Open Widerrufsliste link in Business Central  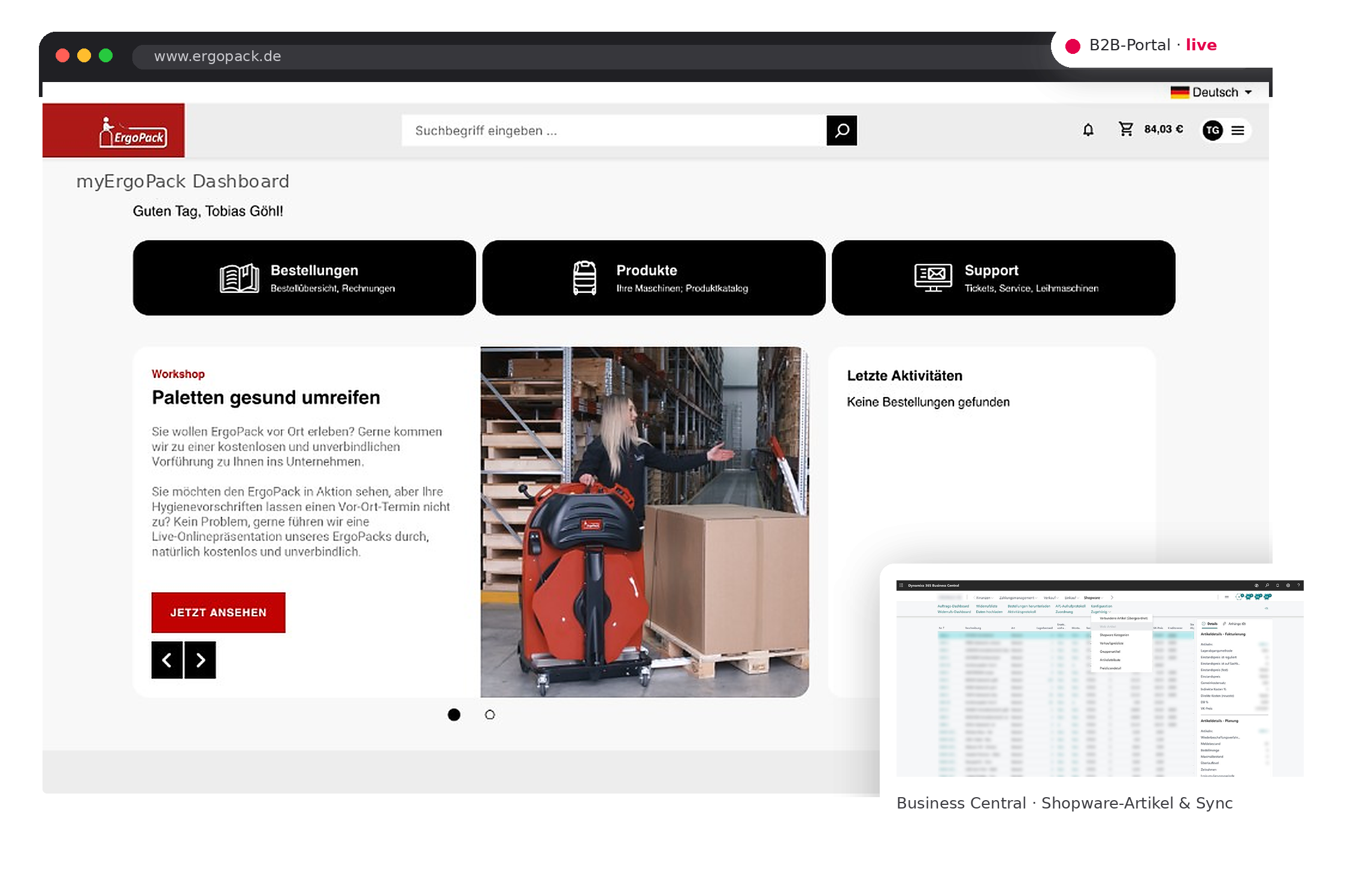click(x=987, y=606)
